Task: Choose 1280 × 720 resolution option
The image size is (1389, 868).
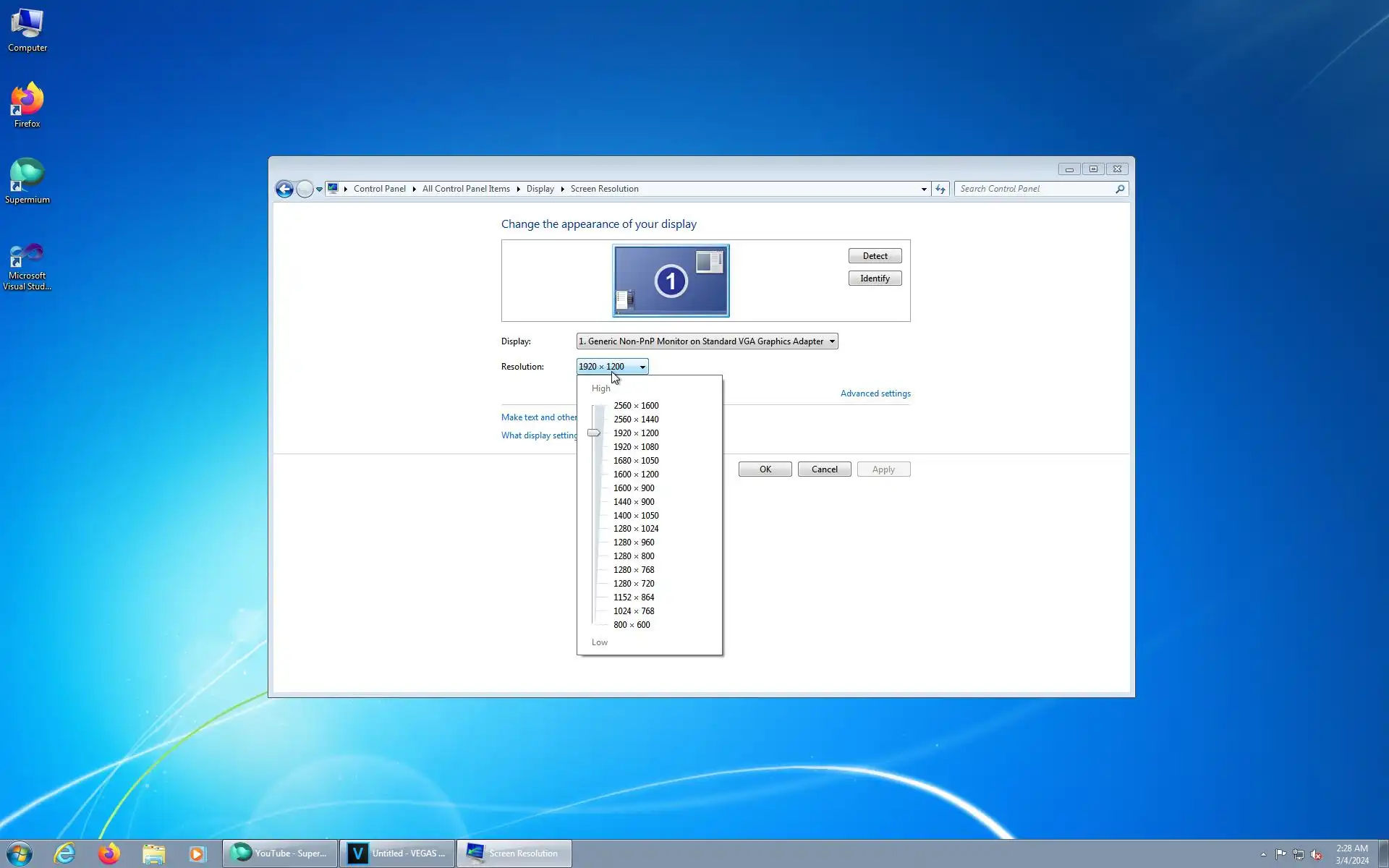Action: click(634, 584)
